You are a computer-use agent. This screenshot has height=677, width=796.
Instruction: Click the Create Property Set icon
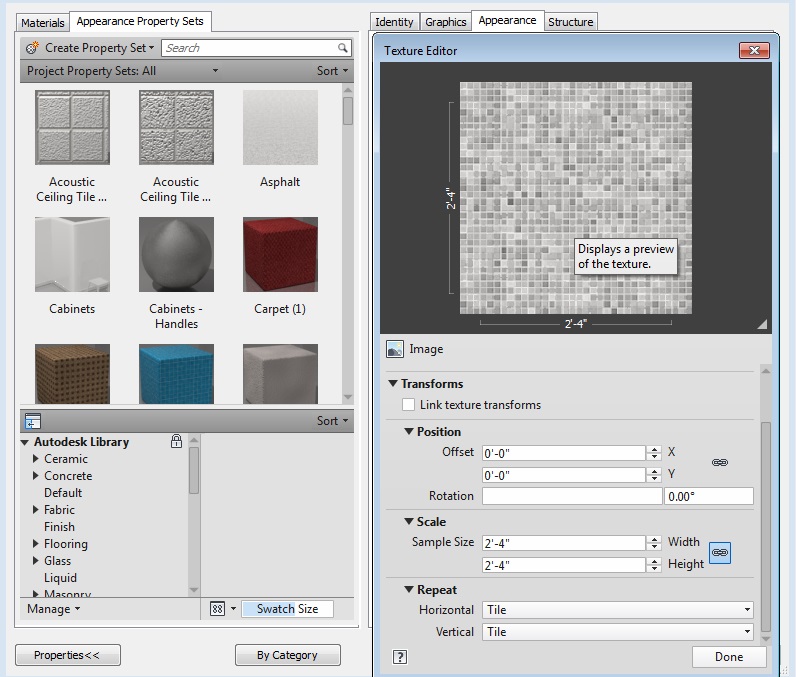pyautogui.click(x=33, y=47)
